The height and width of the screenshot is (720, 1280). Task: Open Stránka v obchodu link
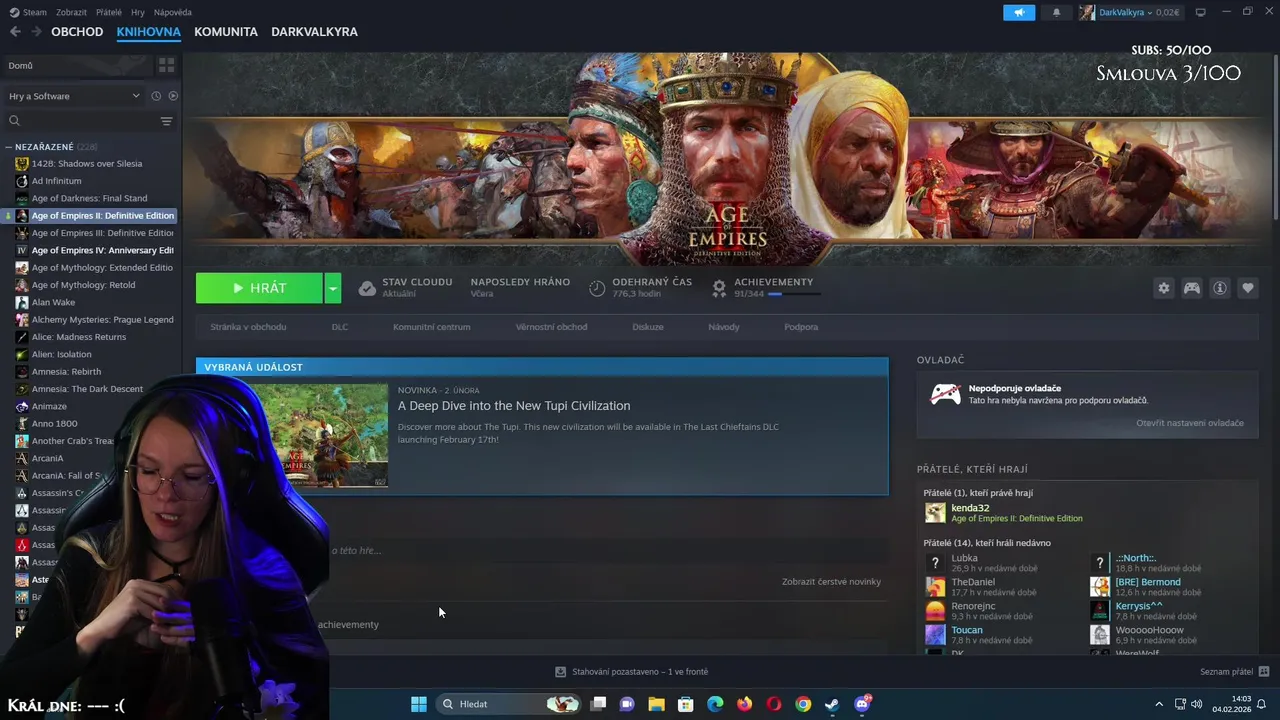pos(248,327)
